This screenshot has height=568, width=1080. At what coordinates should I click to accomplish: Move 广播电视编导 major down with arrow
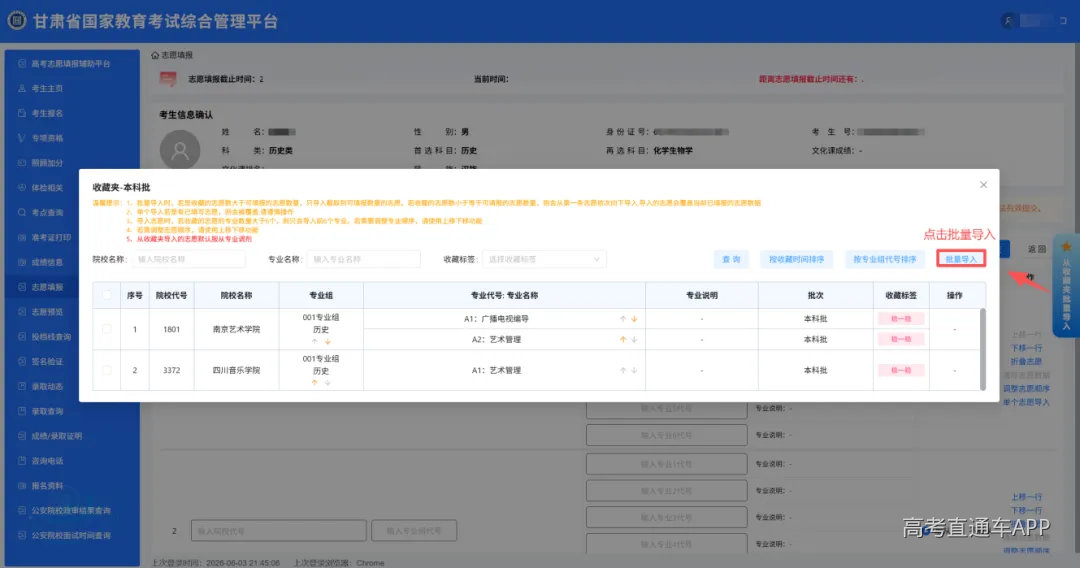tap(634, 319)
